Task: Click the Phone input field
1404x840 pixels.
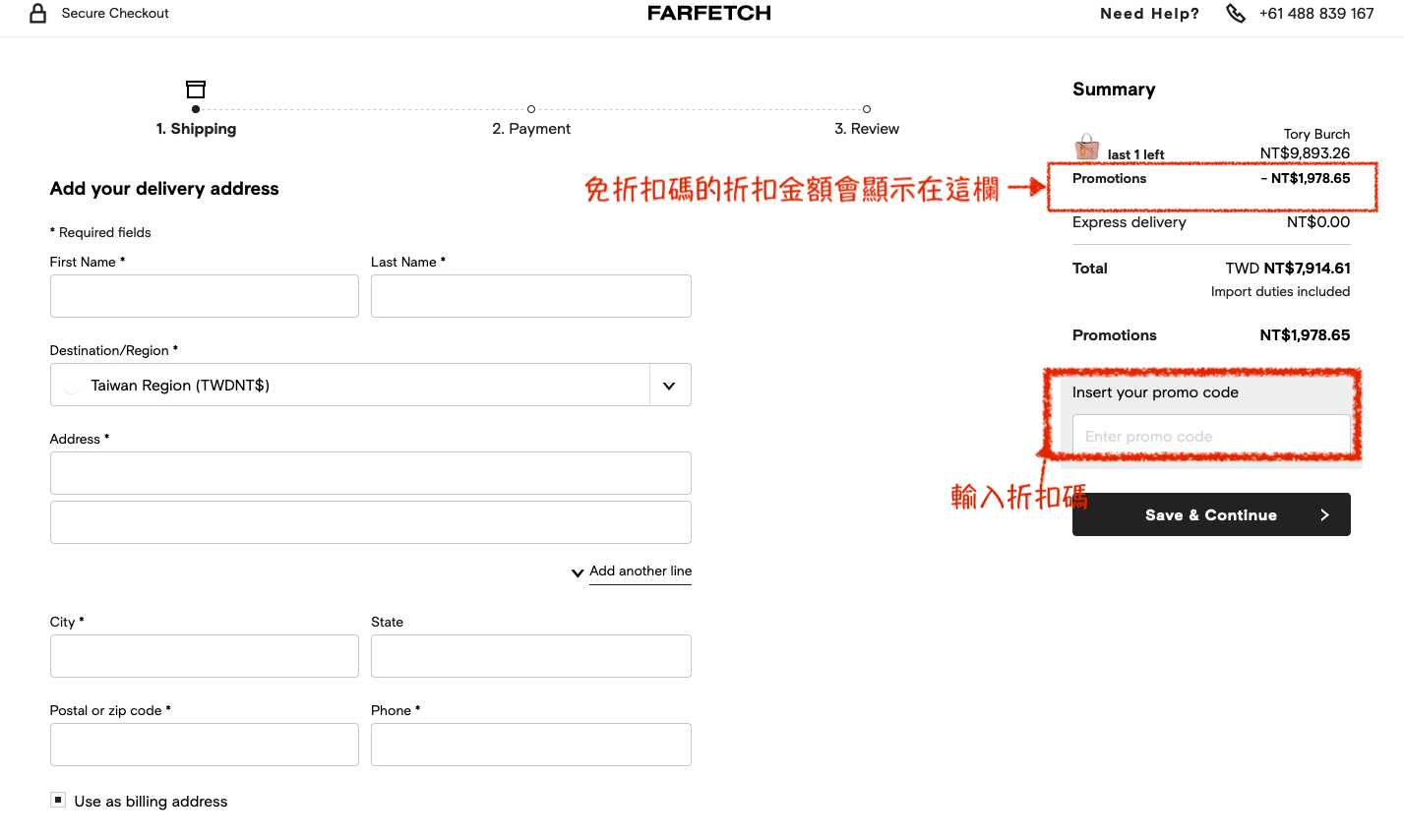Action: click(530, 745)
